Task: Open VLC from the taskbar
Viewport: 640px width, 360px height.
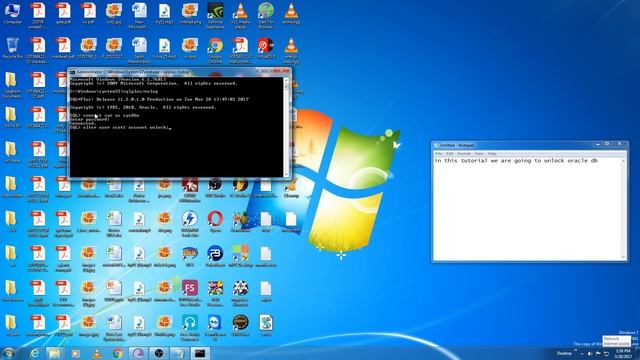Action: (x=97, y=353)
